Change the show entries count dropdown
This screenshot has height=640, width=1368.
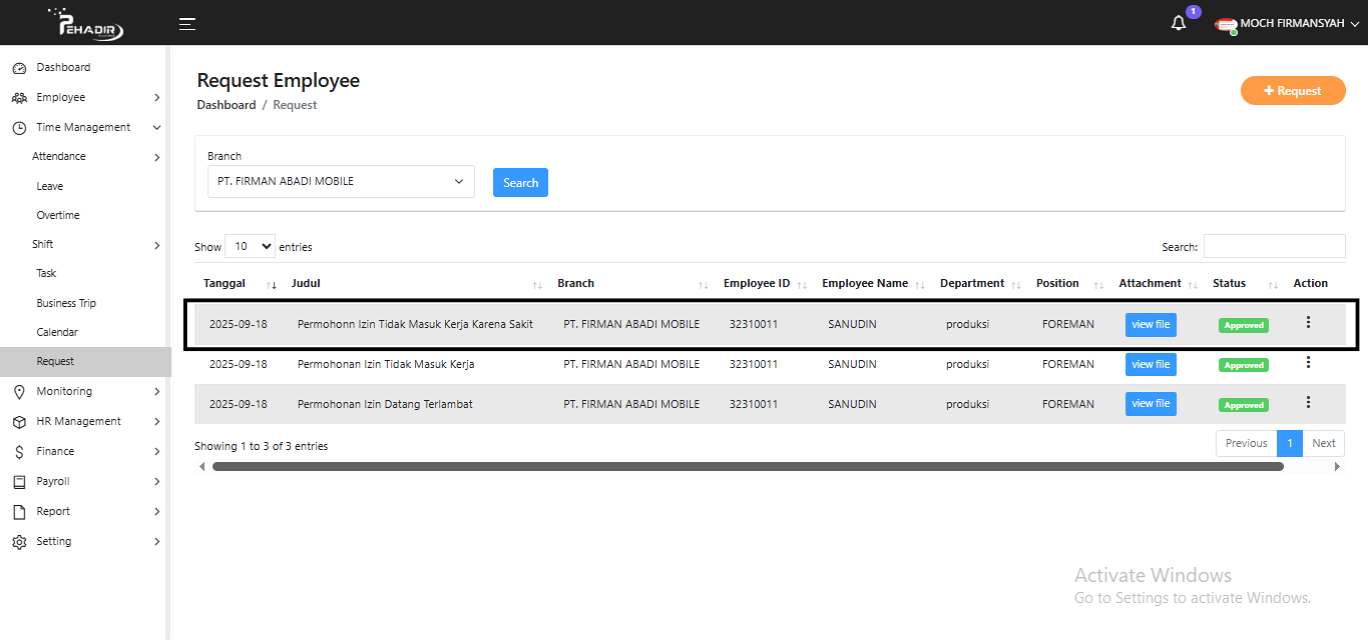pyautogui.click(x=250, y=246)
